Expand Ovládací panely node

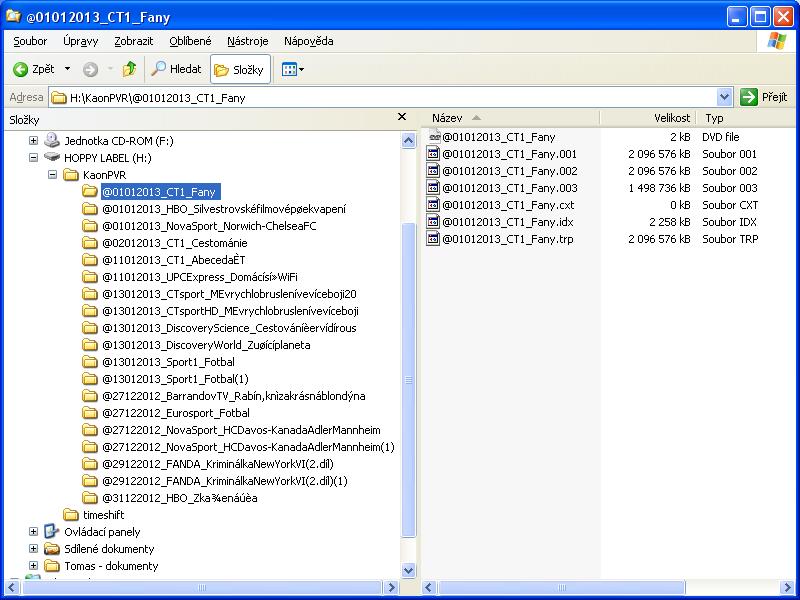point(33,532)
